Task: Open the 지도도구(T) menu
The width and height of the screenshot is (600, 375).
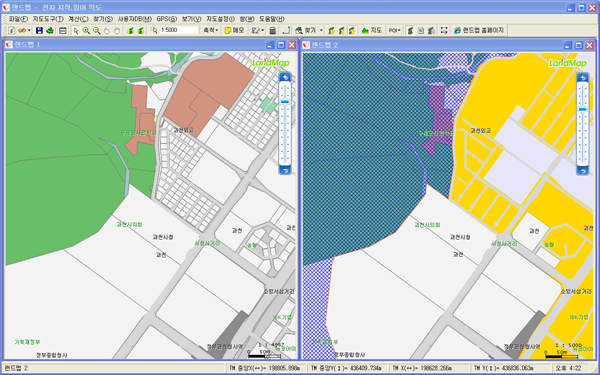Action: tap(48, 19)
